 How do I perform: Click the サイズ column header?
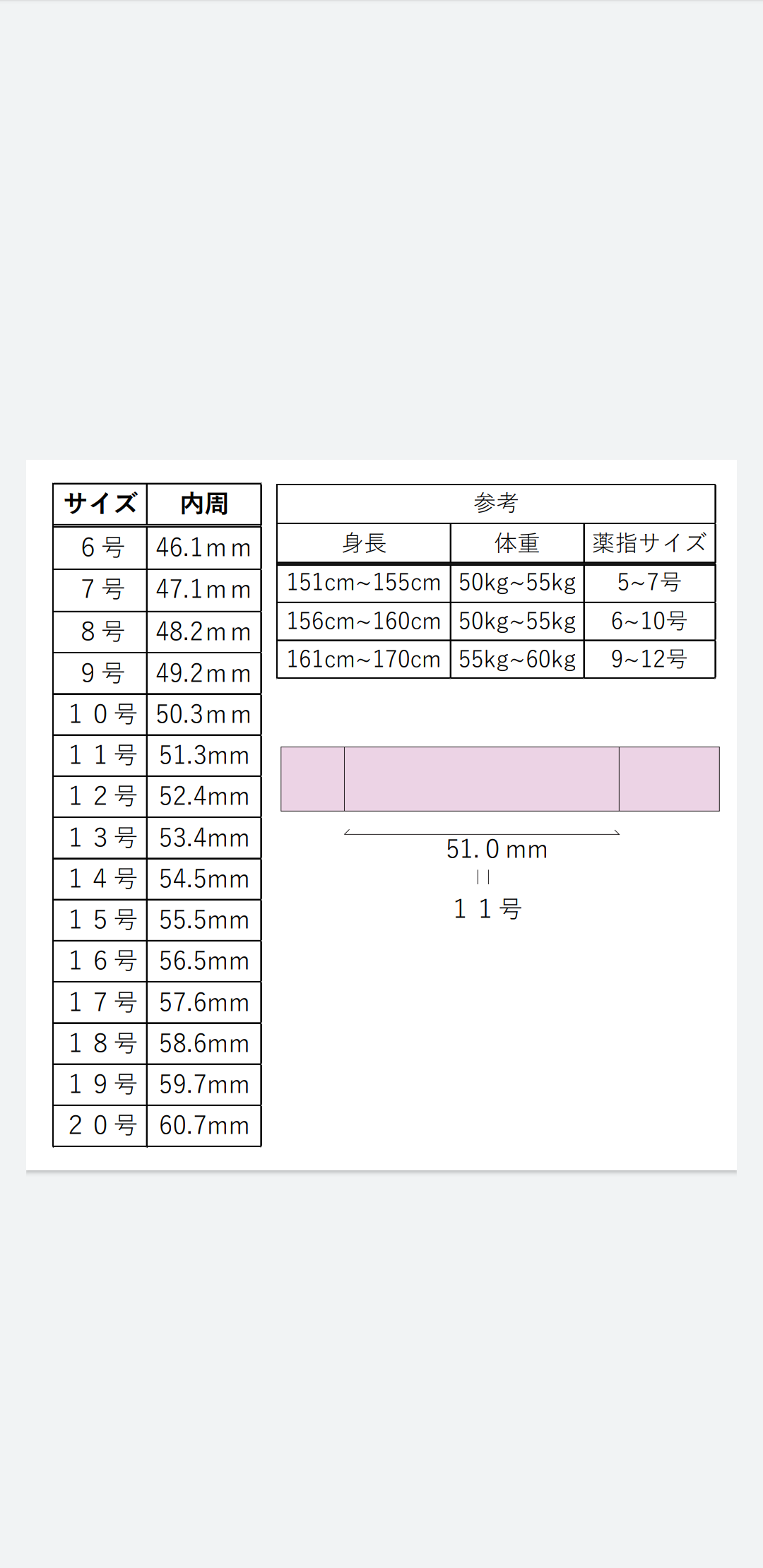point(100,504)
